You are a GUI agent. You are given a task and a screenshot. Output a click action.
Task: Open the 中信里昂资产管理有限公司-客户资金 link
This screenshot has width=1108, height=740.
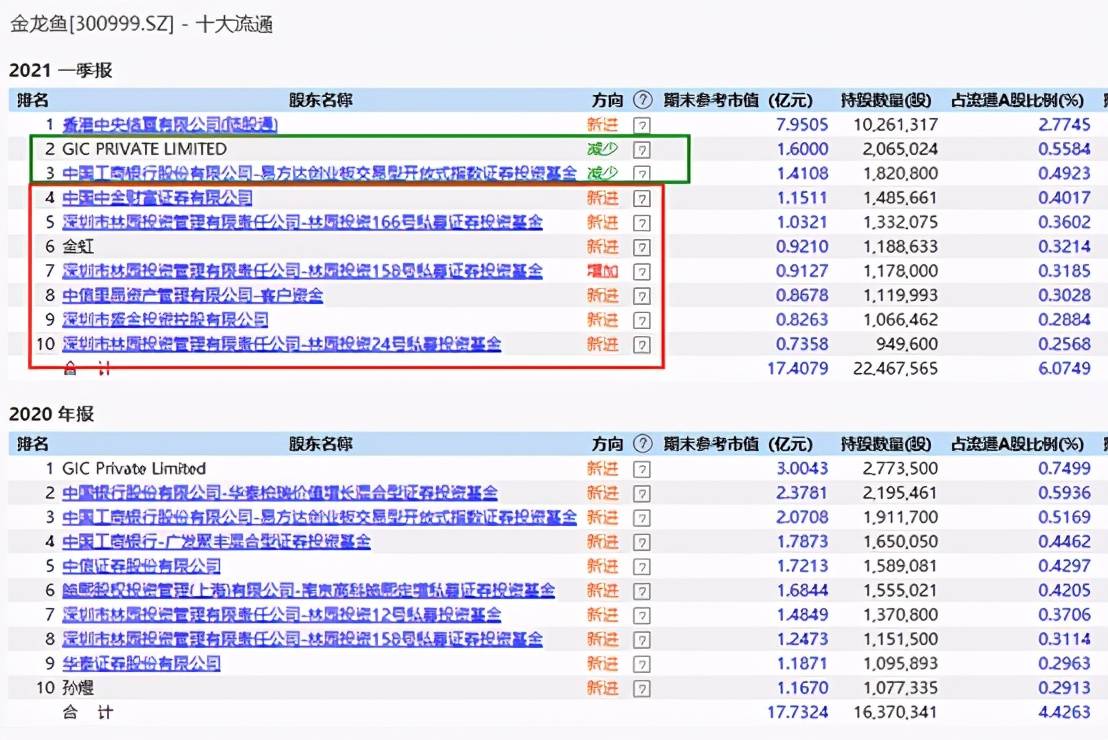[192, 295]
